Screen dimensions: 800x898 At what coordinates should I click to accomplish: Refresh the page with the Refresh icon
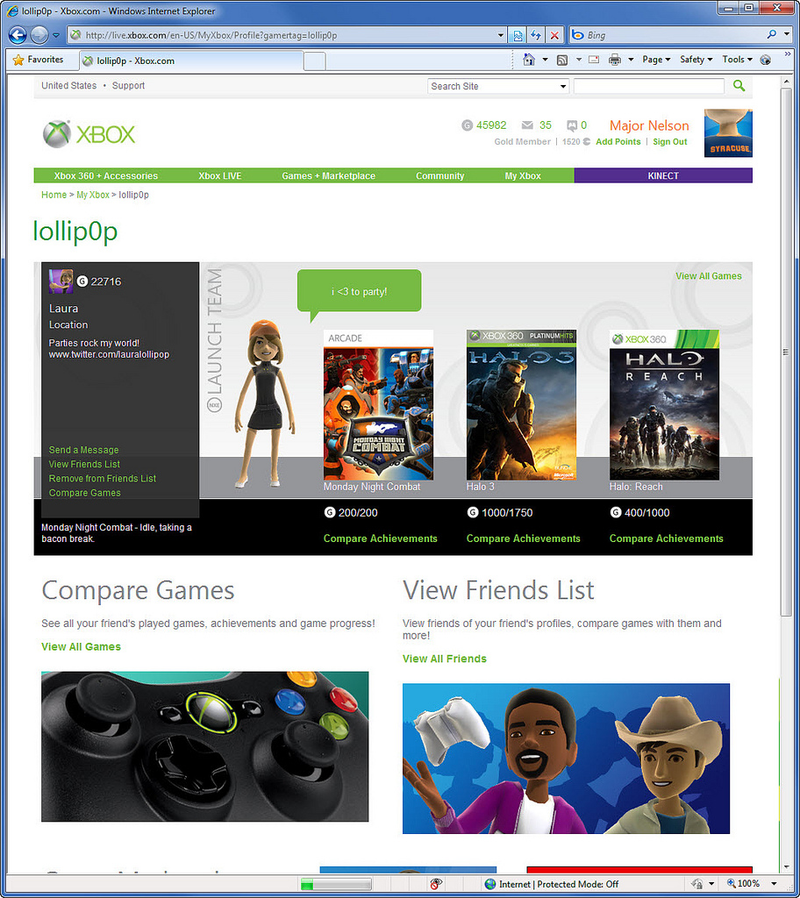coord(536,35)
